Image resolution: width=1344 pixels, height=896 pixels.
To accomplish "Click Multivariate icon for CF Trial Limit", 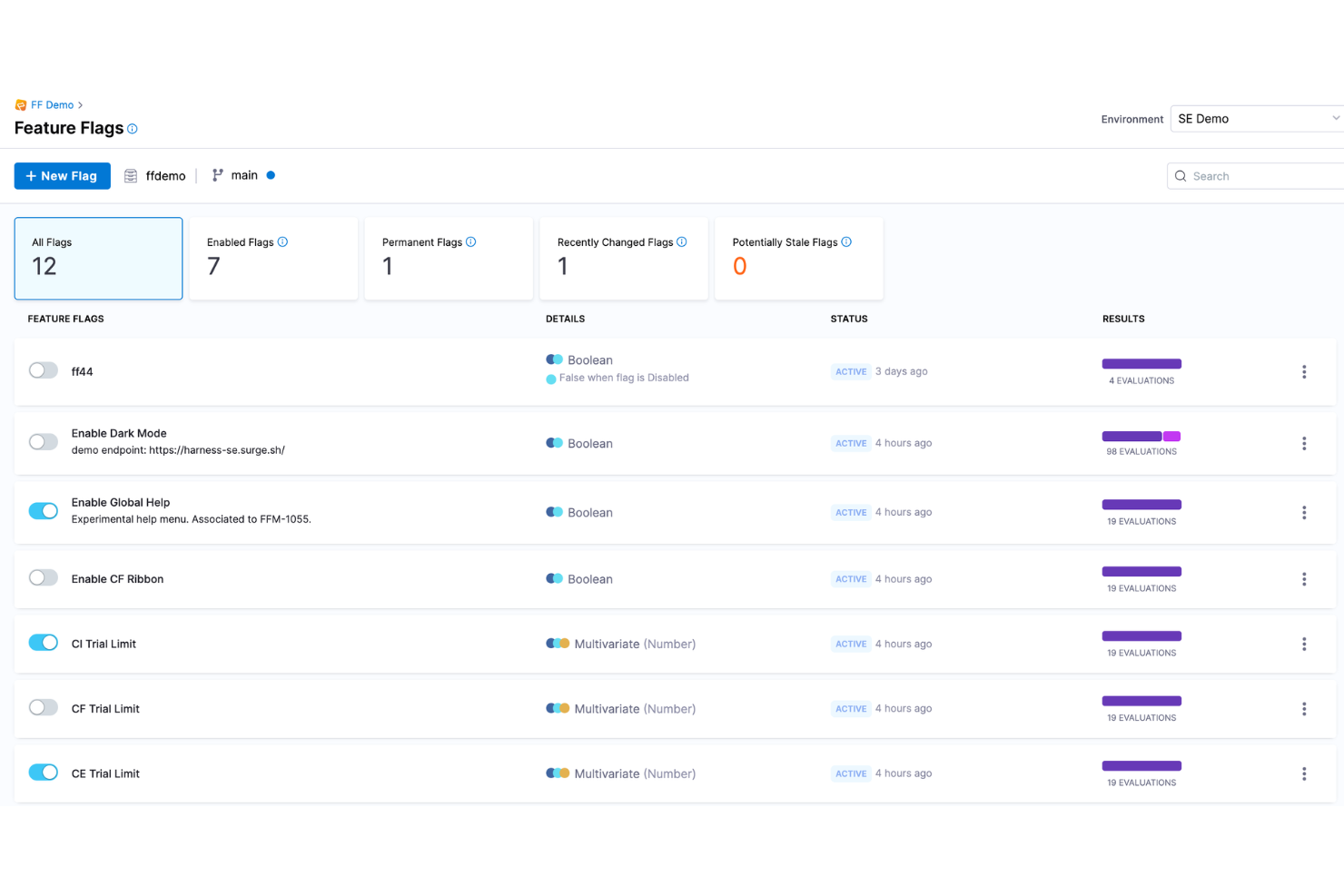I will pos(558,708).
